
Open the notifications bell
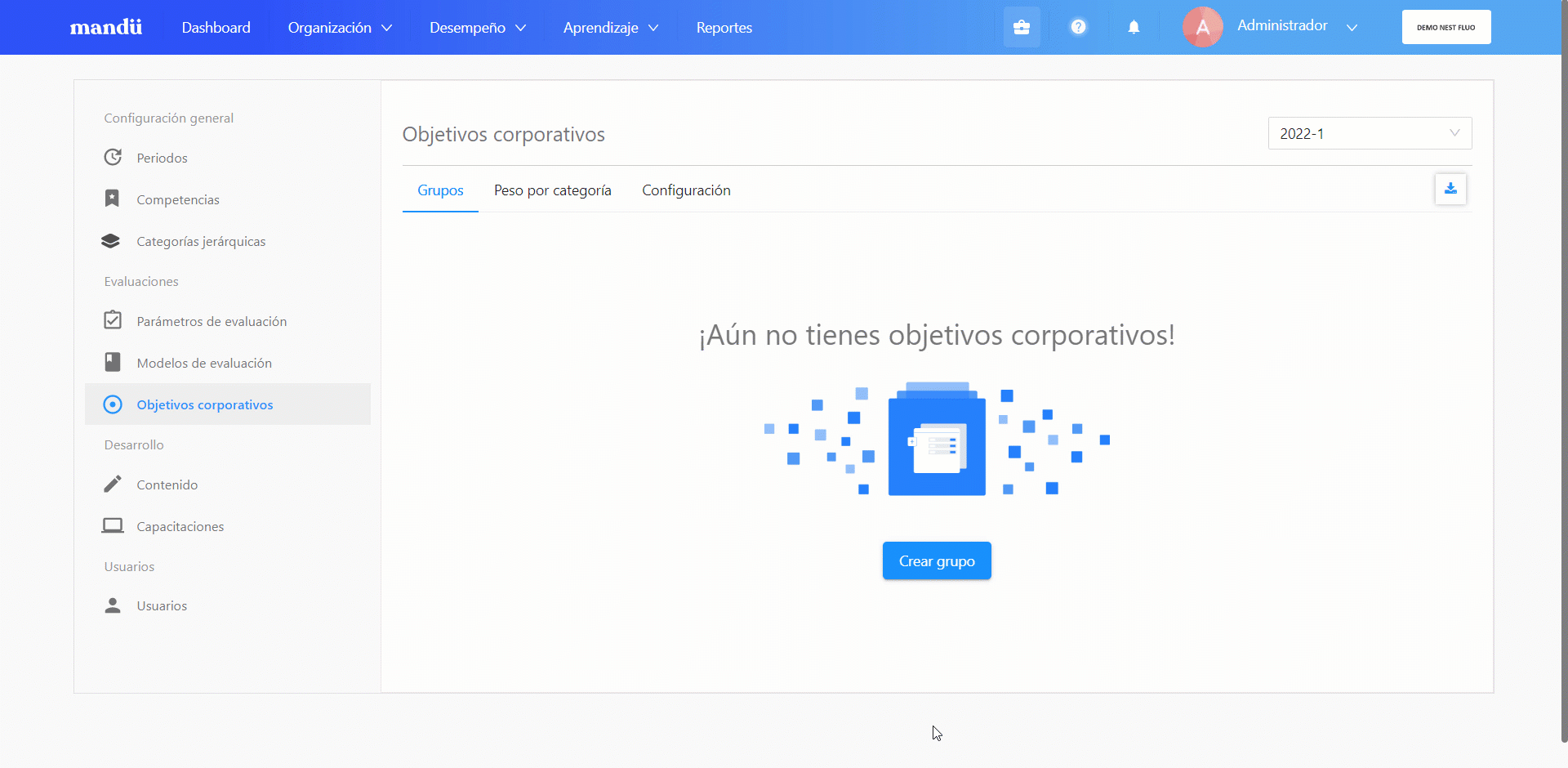pos(1134,27)
